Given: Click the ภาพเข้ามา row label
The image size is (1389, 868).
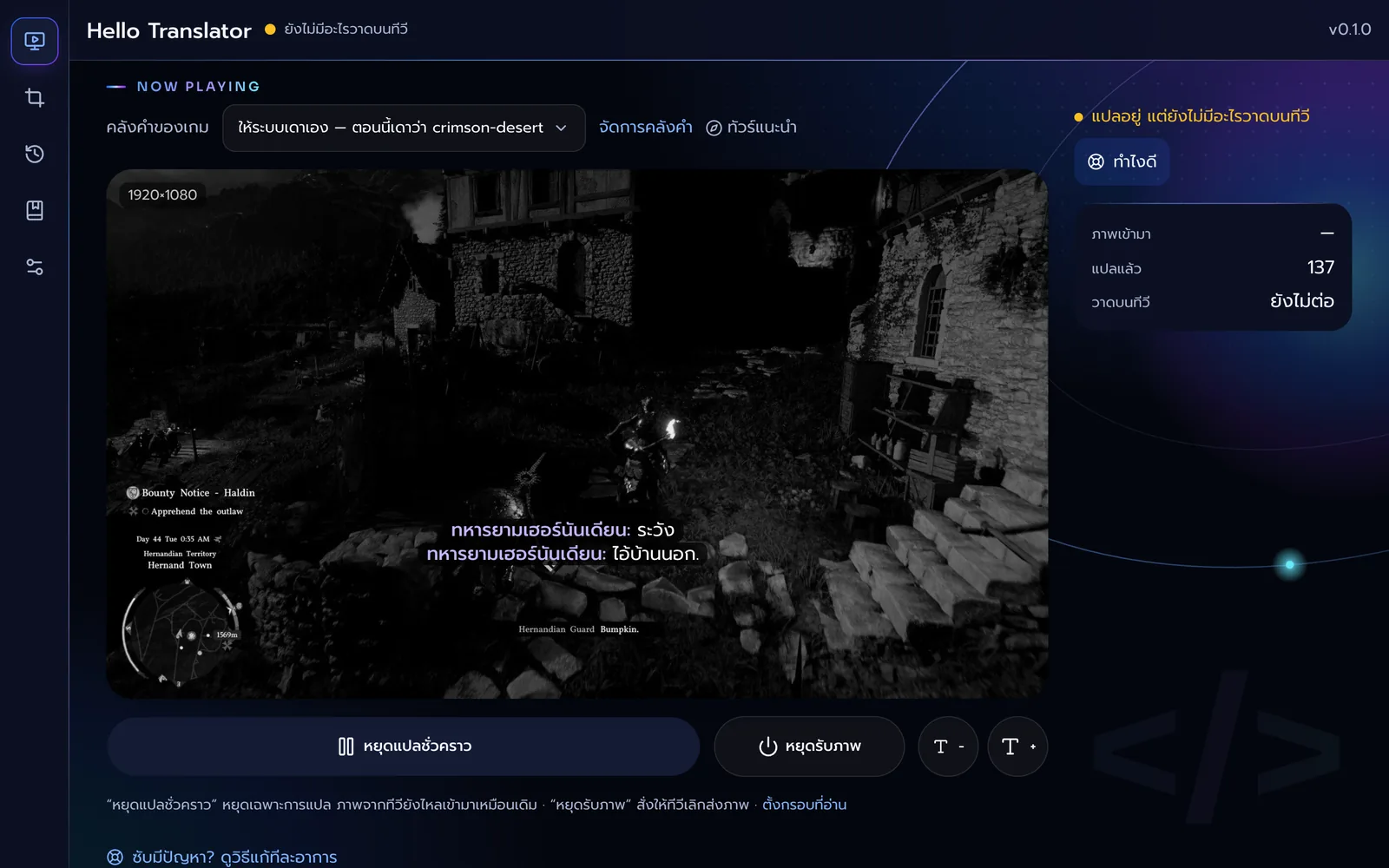Looking at the screenshot, I should (1121, 234).
